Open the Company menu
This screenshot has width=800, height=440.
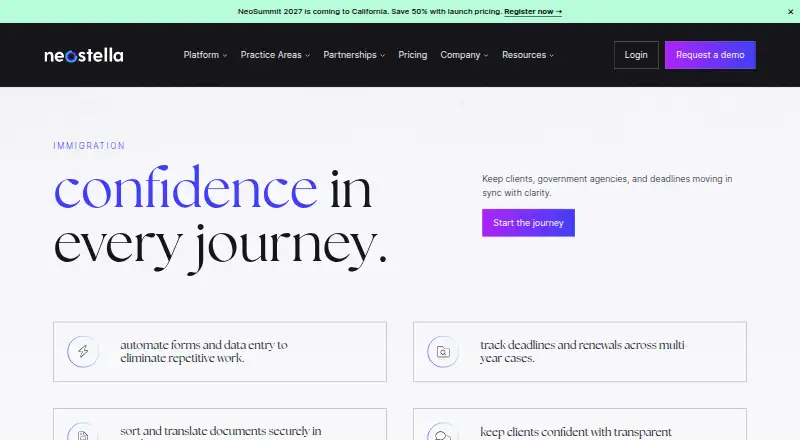click(464, 55)
